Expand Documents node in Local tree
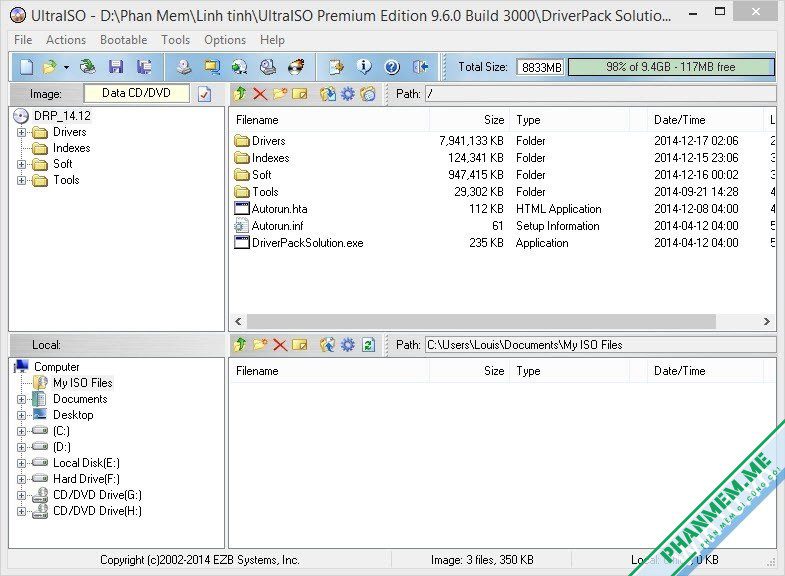The image size is (785, 576). [x=21, y=400]
